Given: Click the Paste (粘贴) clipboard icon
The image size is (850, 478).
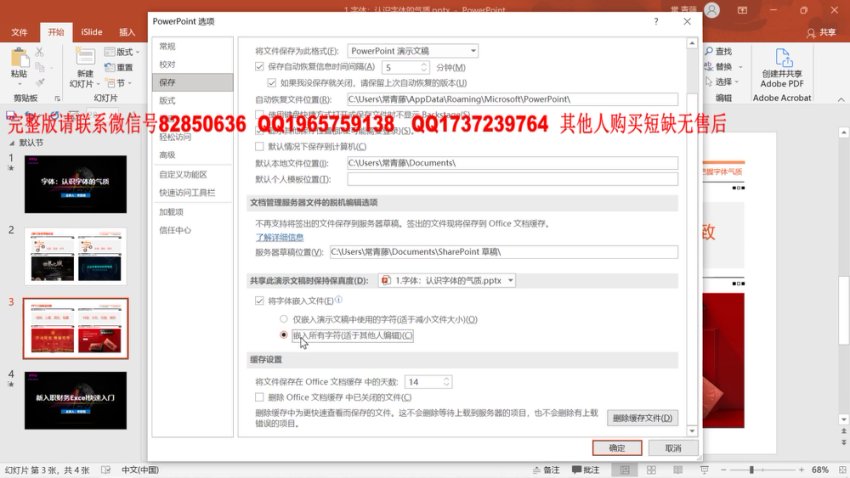Looking at the screenshot, I should click(x=18, y=58).
